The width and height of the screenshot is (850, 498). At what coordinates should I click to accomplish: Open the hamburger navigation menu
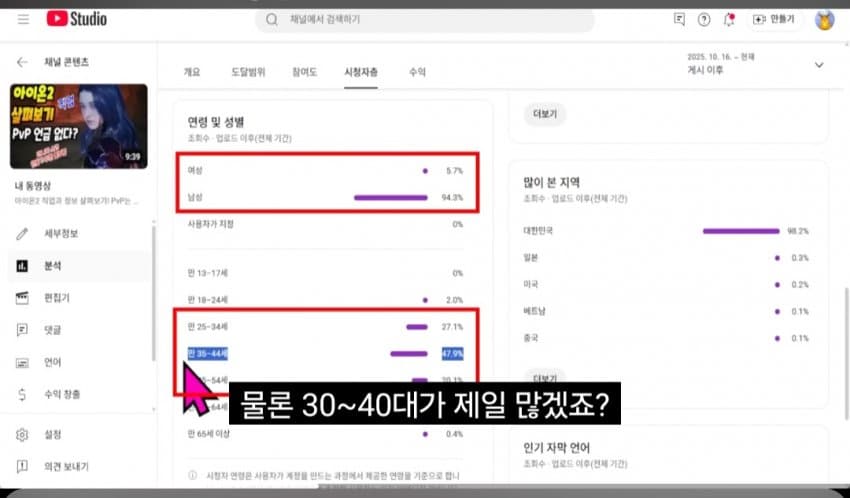23,20
